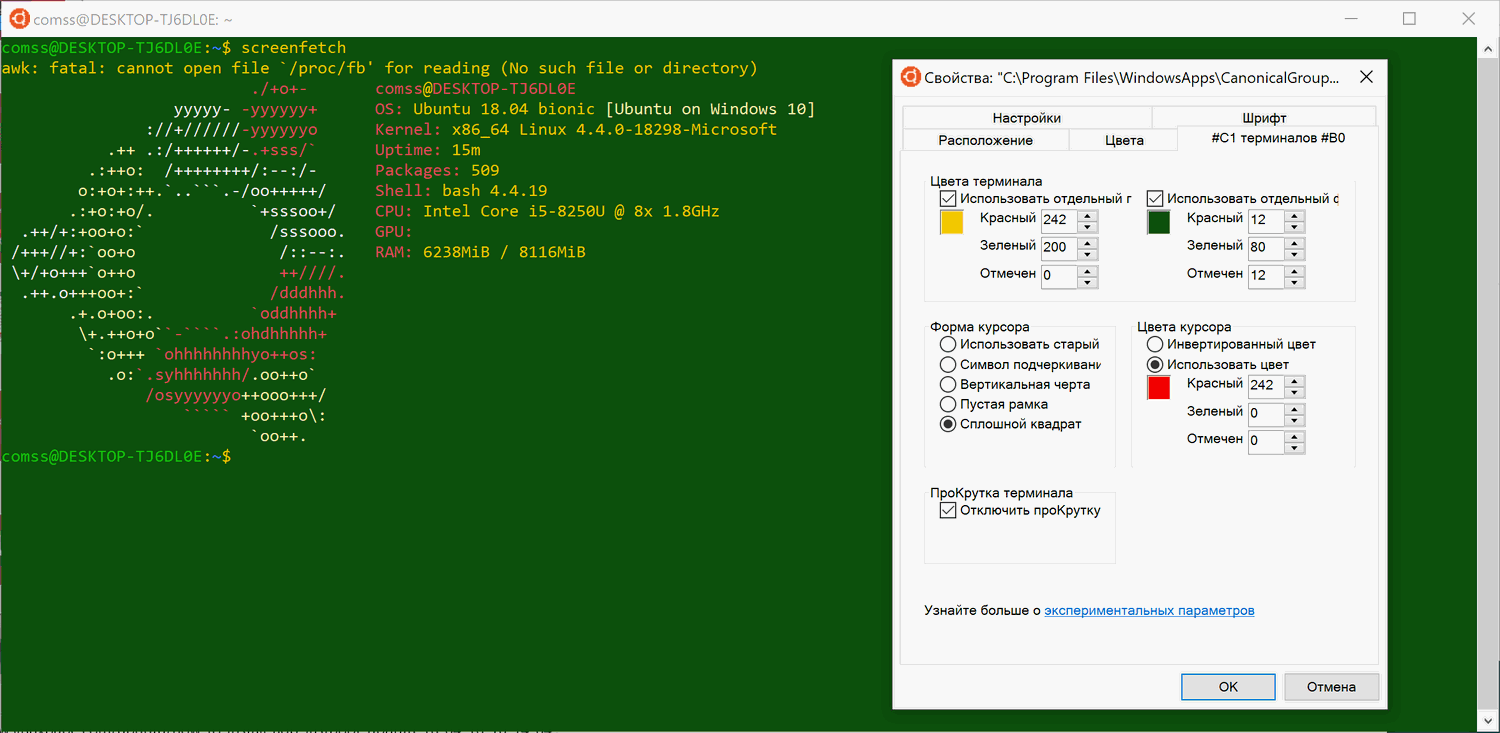The width and height of the screenshot is (1500, 733).
Task: Increase Красный value next to the green swatch
Action: point(1295,214)
